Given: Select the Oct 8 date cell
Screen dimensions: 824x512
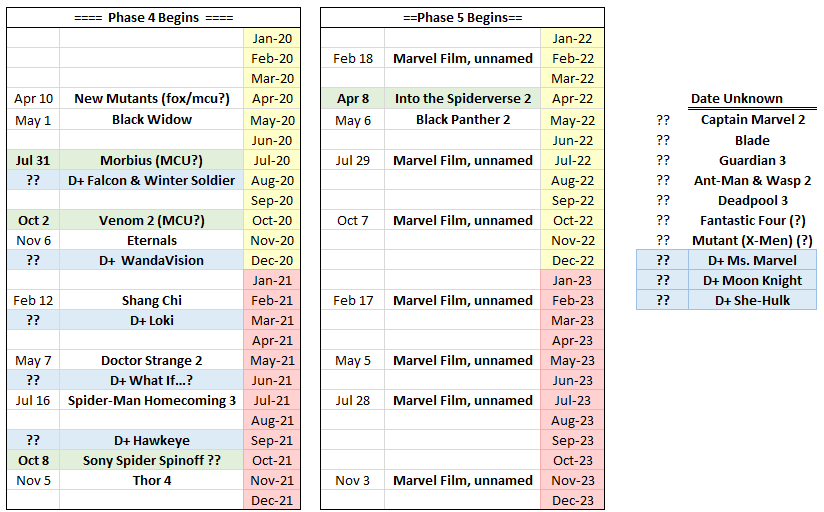Looking at the screenshot, I should pos(33,460).
